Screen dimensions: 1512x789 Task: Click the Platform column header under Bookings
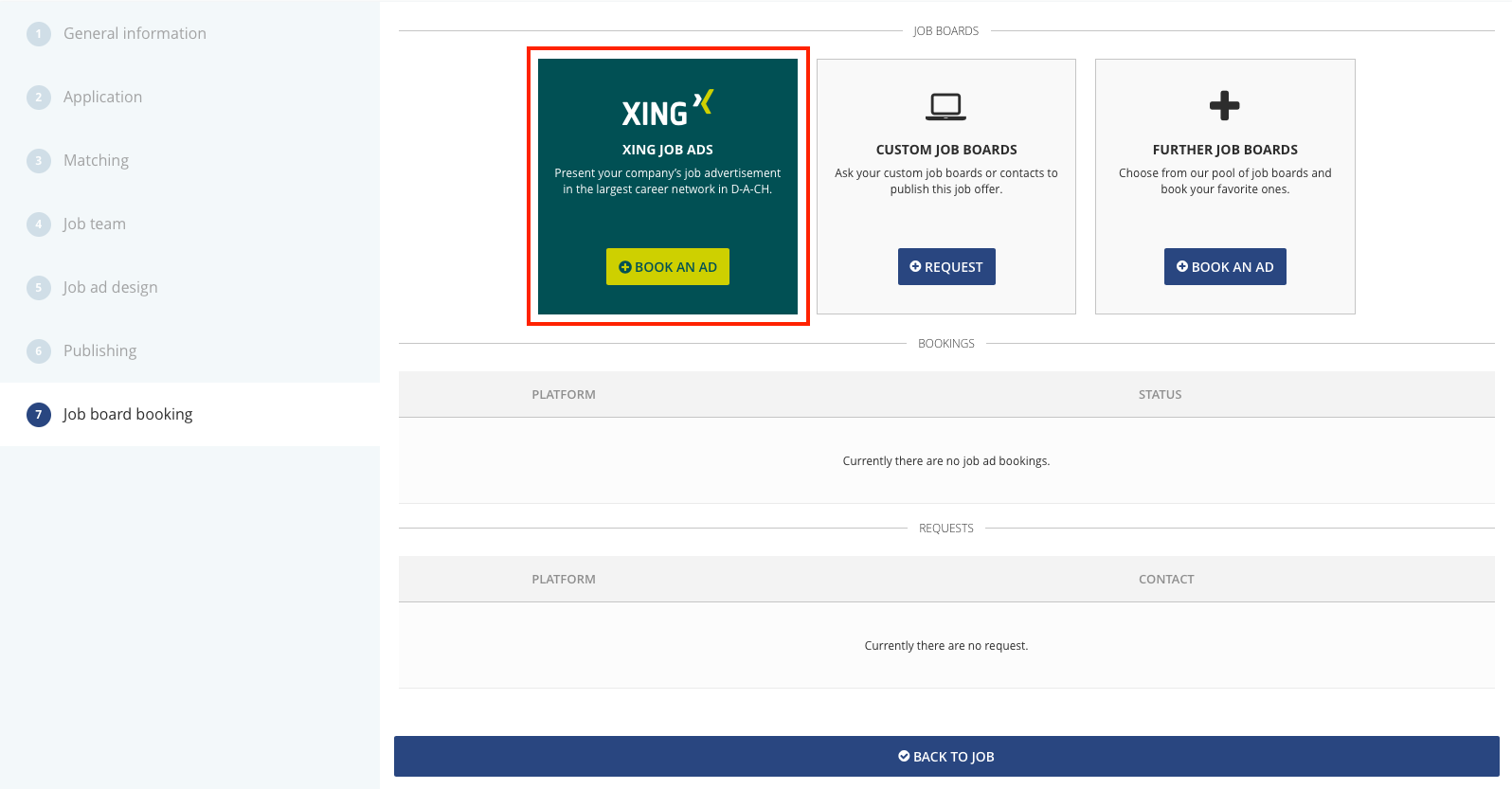(564, 395)
